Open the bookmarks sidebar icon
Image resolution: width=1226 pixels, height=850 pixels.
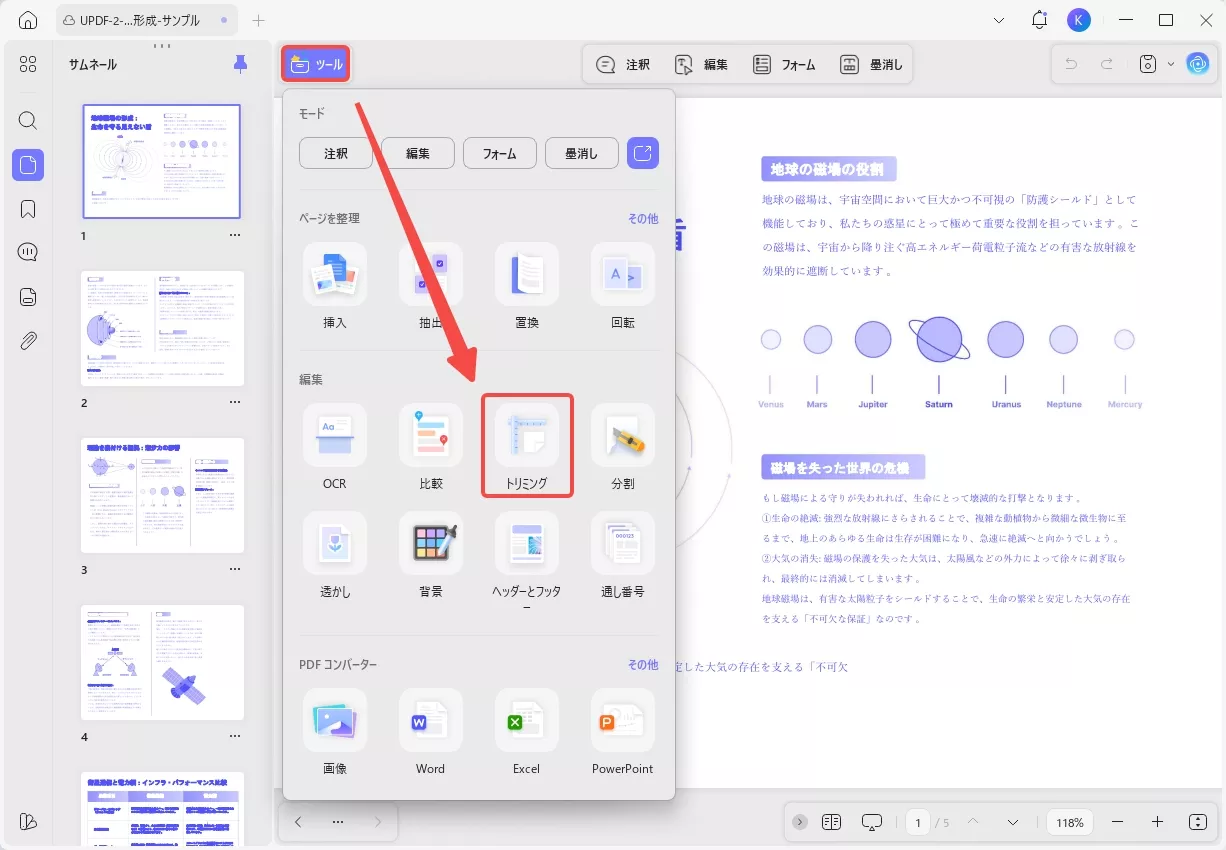[28, 209]
